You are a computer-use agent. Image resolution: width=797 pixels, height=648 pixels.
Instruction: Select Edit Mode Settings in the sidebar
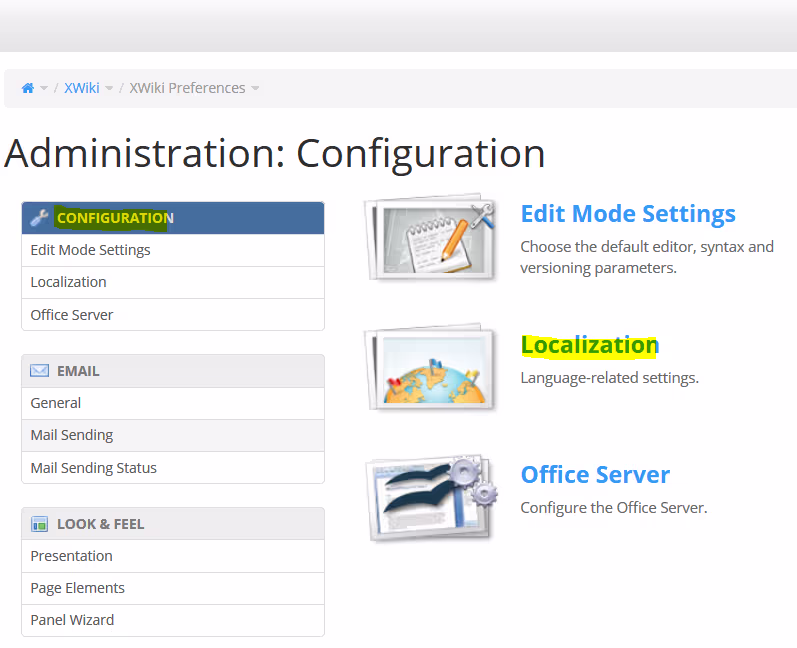[90, 250]
